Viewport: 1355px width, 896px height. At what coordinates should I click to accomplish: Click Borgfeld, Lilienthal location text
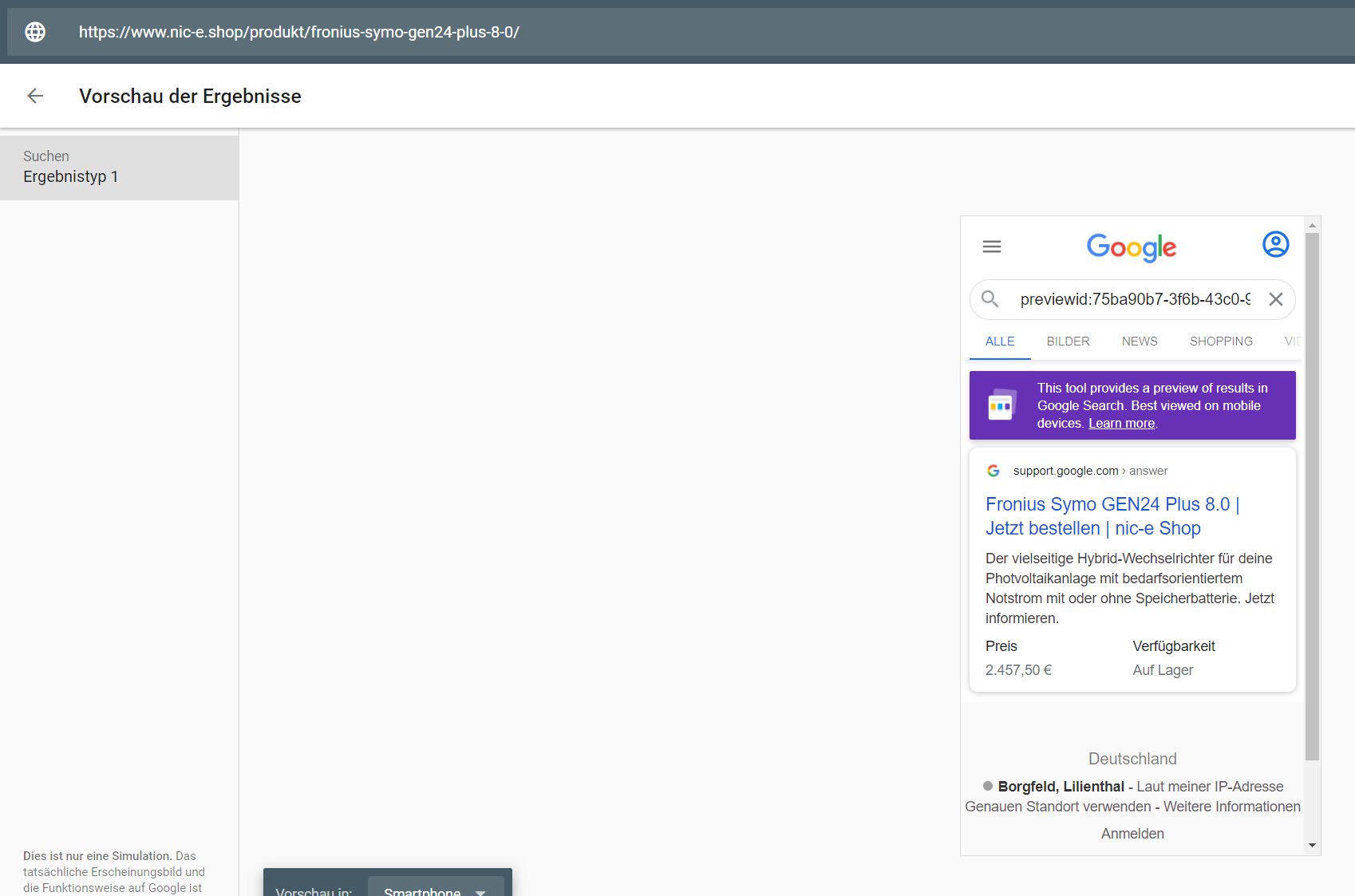1061,787
